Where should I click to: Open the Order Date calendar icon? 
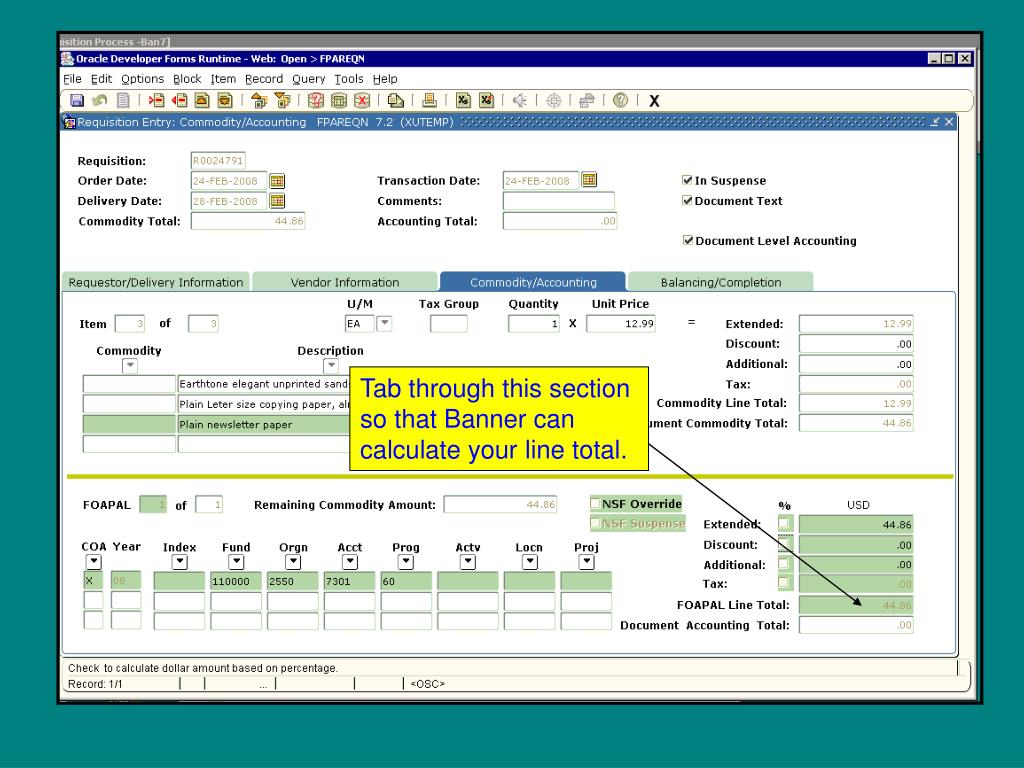(277, 181)
